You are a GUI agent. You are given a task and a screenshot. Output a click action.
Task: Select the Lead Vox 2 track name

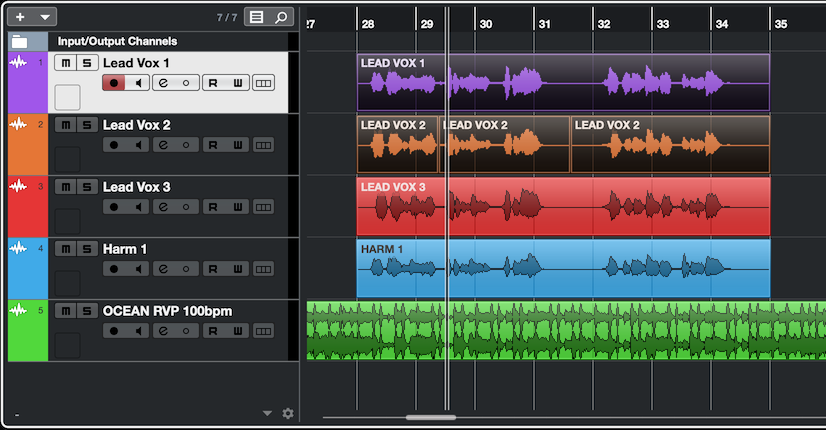[x=136, y=125]
